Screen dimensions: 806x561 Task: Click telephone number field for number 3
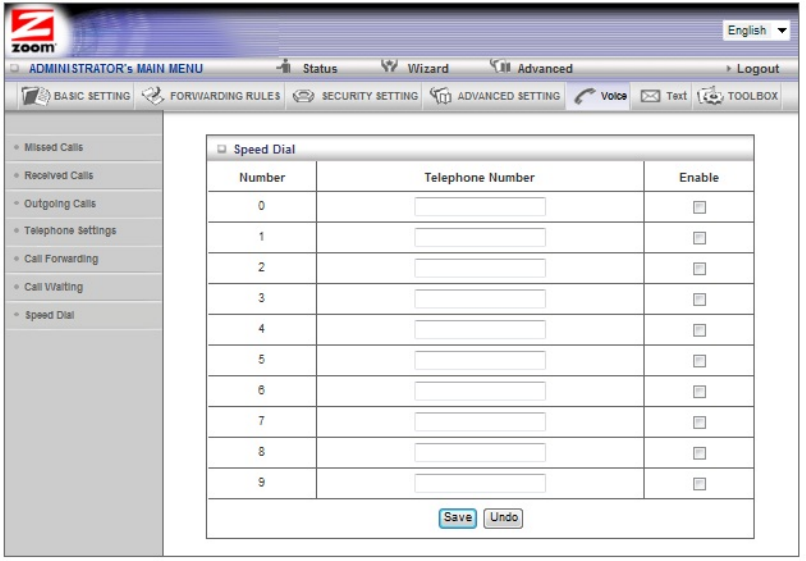(480, 299)
